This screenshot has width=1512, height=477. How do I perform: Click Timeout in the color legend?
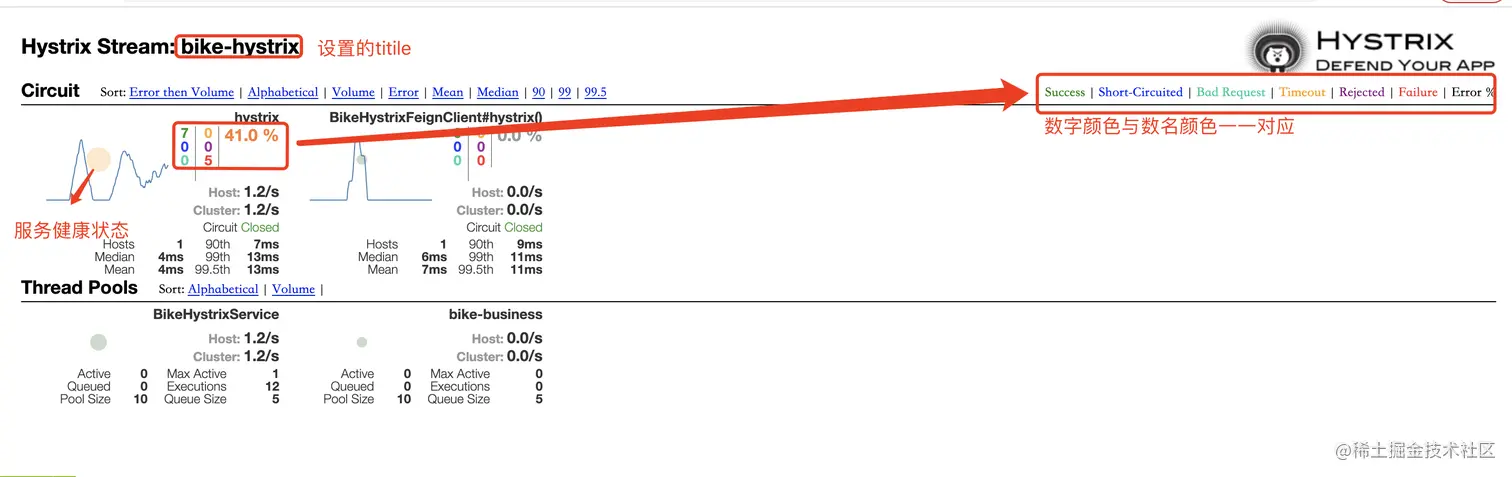click(1302, 92)
